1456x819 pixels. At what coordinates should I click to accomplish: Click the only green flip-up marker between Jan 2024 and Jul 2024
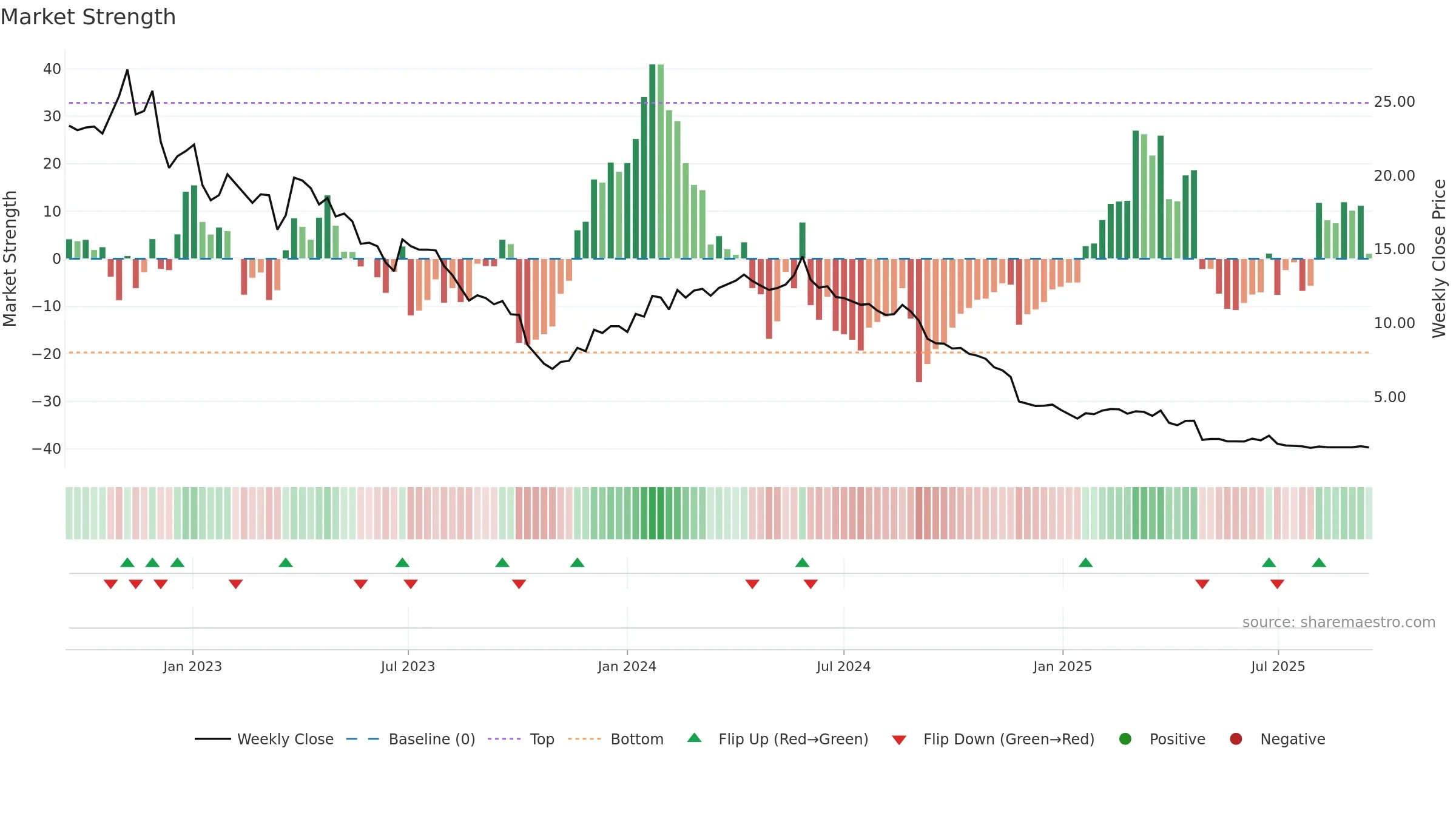[x=802, y=563]
